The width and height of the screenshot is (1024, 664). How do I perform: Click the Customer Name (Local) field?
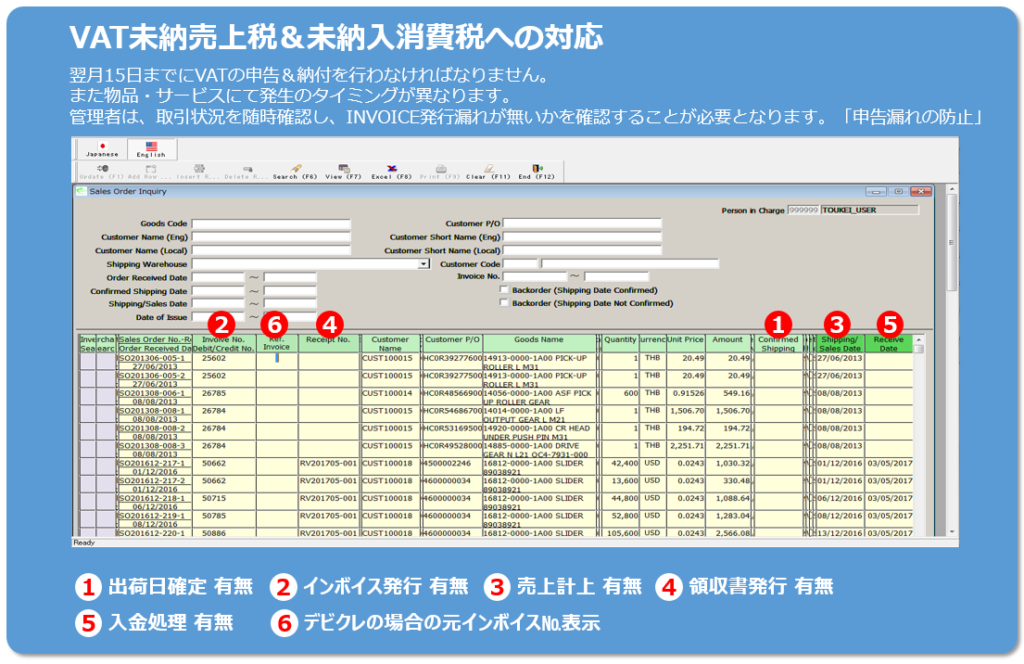pos(271,250)
